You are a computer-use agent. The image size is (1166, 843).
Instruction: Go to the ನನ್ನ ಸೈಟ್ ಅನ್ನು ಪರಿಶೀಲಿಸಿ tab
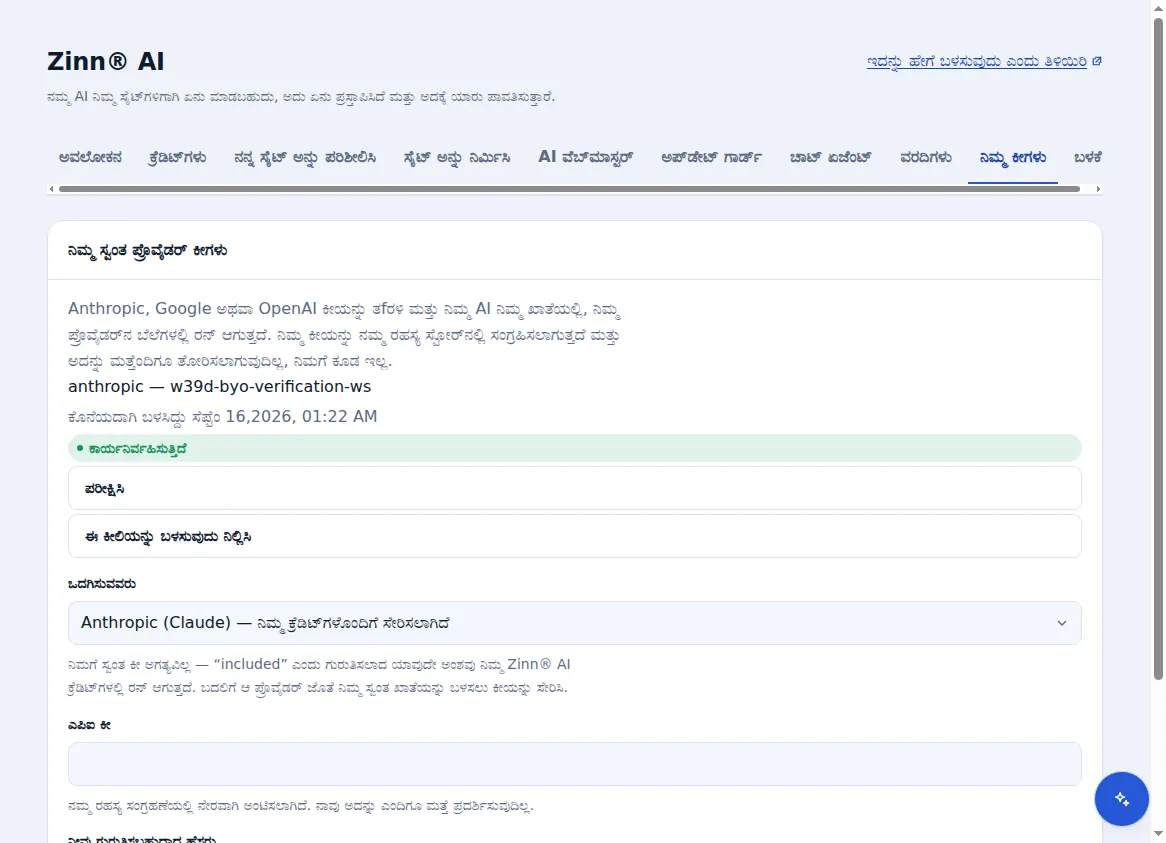coord(305,158)
